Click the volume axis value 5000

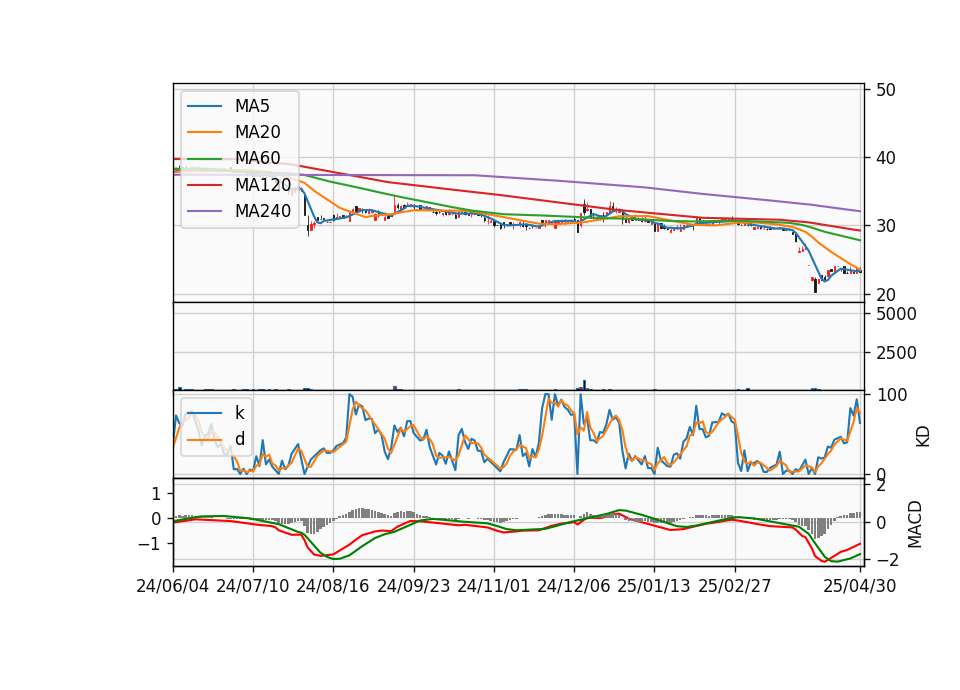tap(896, 314)
